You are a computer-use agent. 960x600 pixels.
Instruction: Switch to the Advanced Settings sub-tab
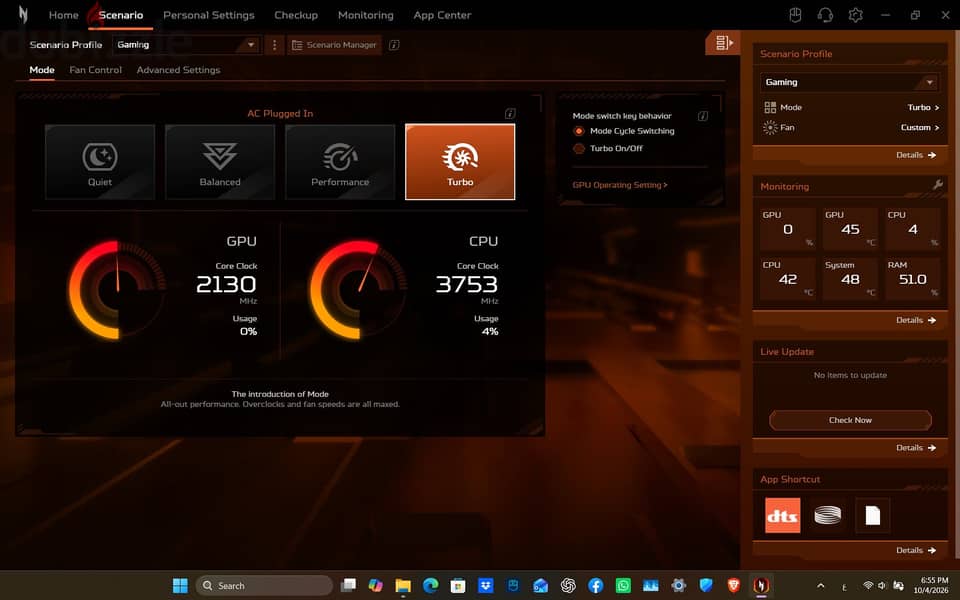[178, 70]
